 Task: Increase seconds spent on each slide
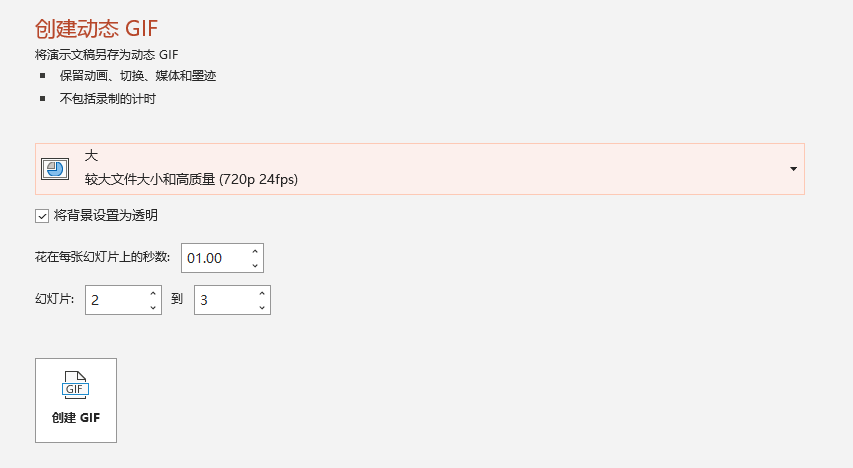coord(255,251)
